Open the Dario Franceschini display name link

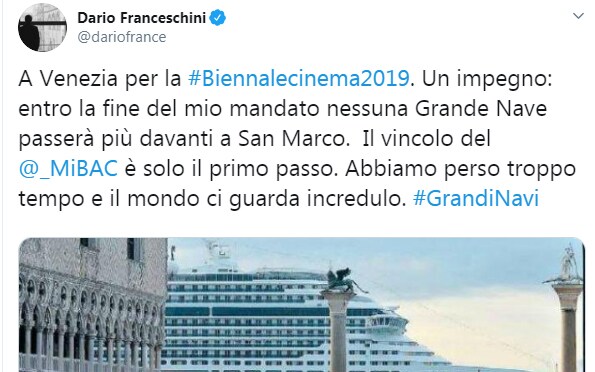[142, 18]
